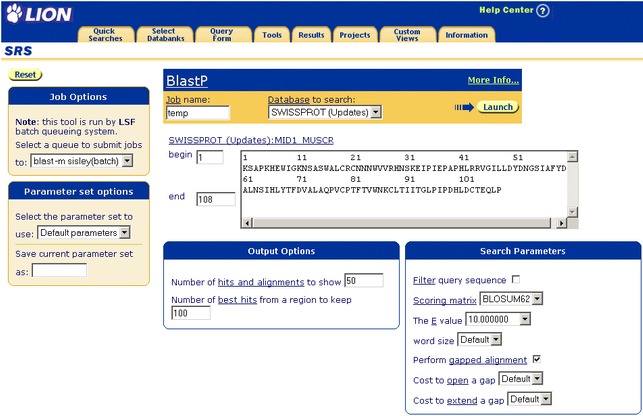Click the Save parameter set as field
Screen dimensions: 643x416
[x=59, y=270]
